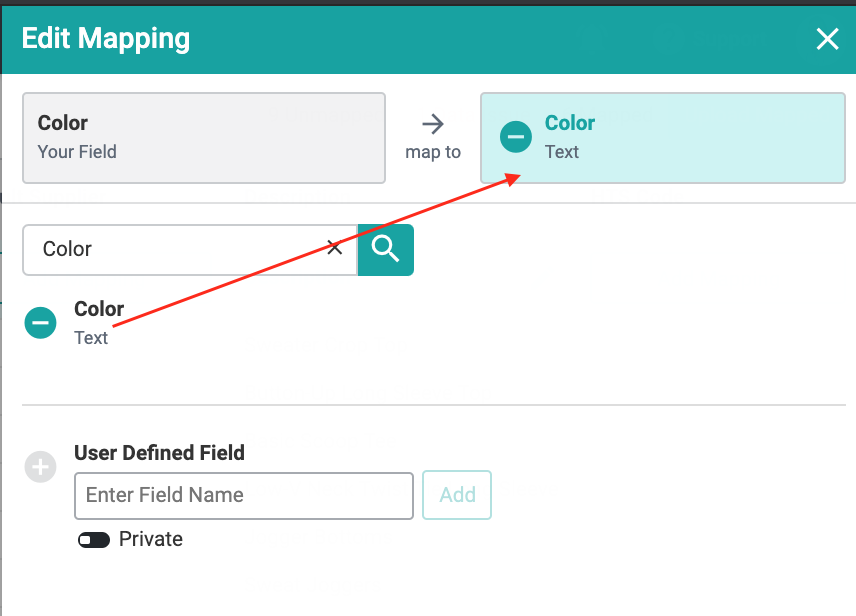The image size is (856, 616).
Task: Click the search field containing "Color"
Action: pyautogui.click(x=180, y=249)
